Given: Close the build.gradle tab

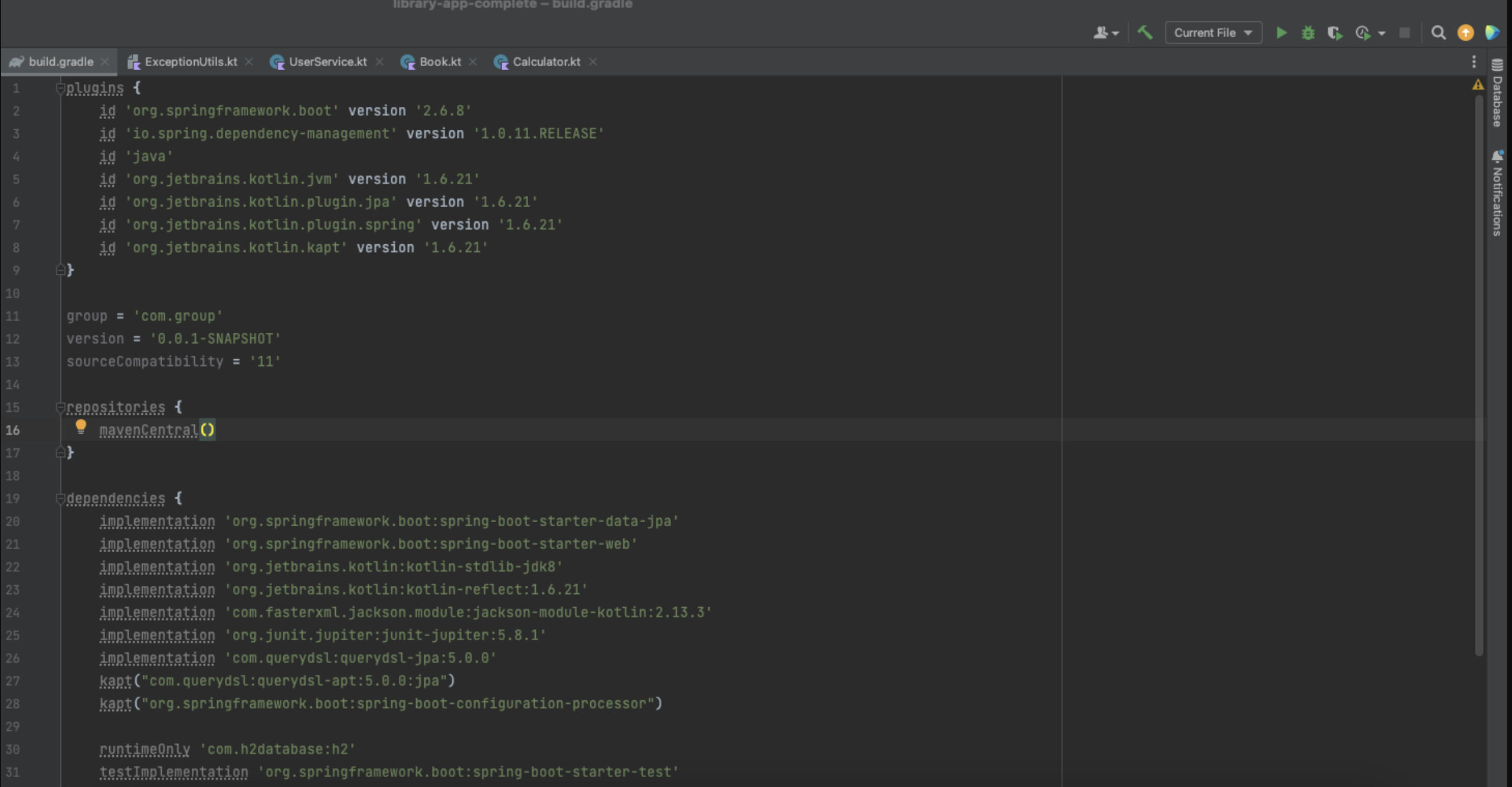Looking at the screenshot, I should coord(105,62).
